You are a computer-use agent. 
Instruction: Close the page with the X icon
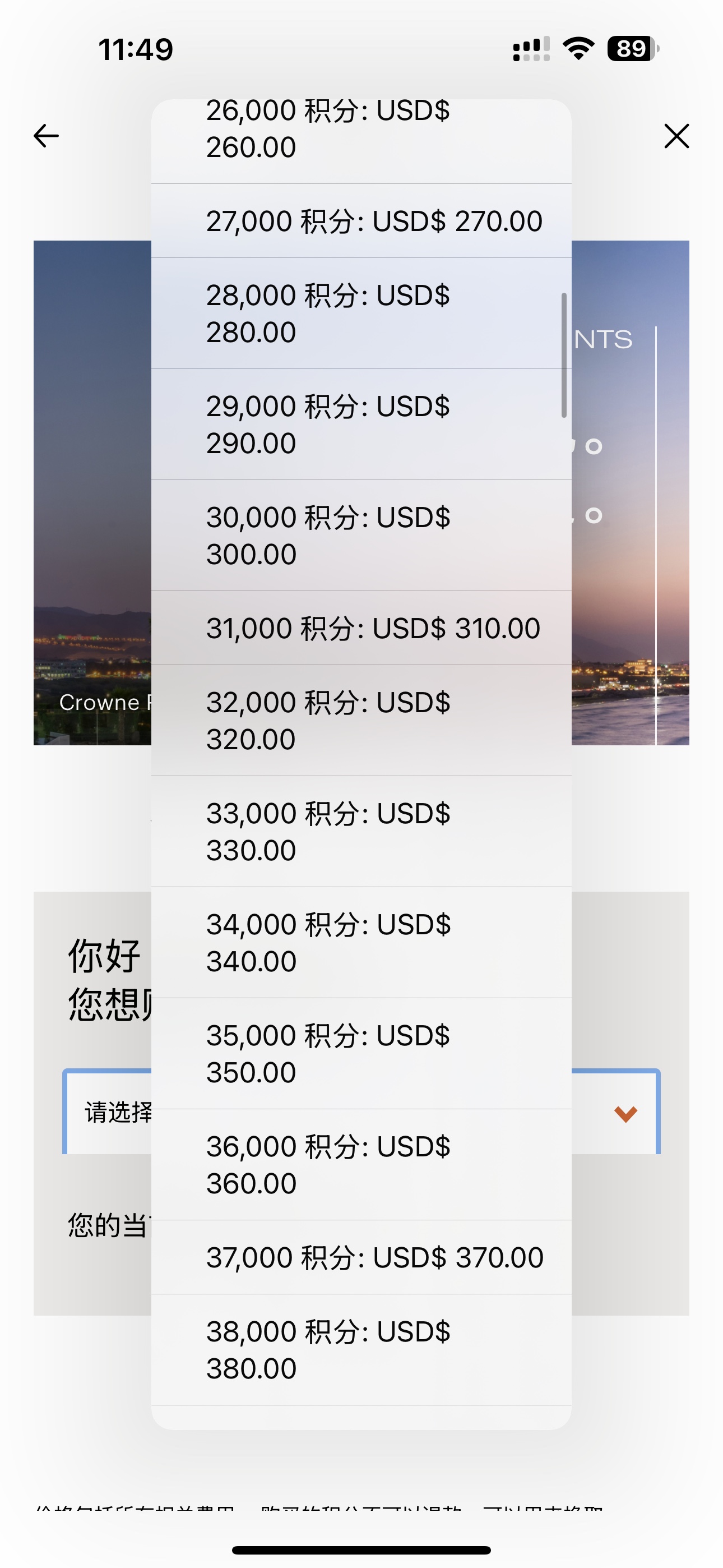pos(676,135)
